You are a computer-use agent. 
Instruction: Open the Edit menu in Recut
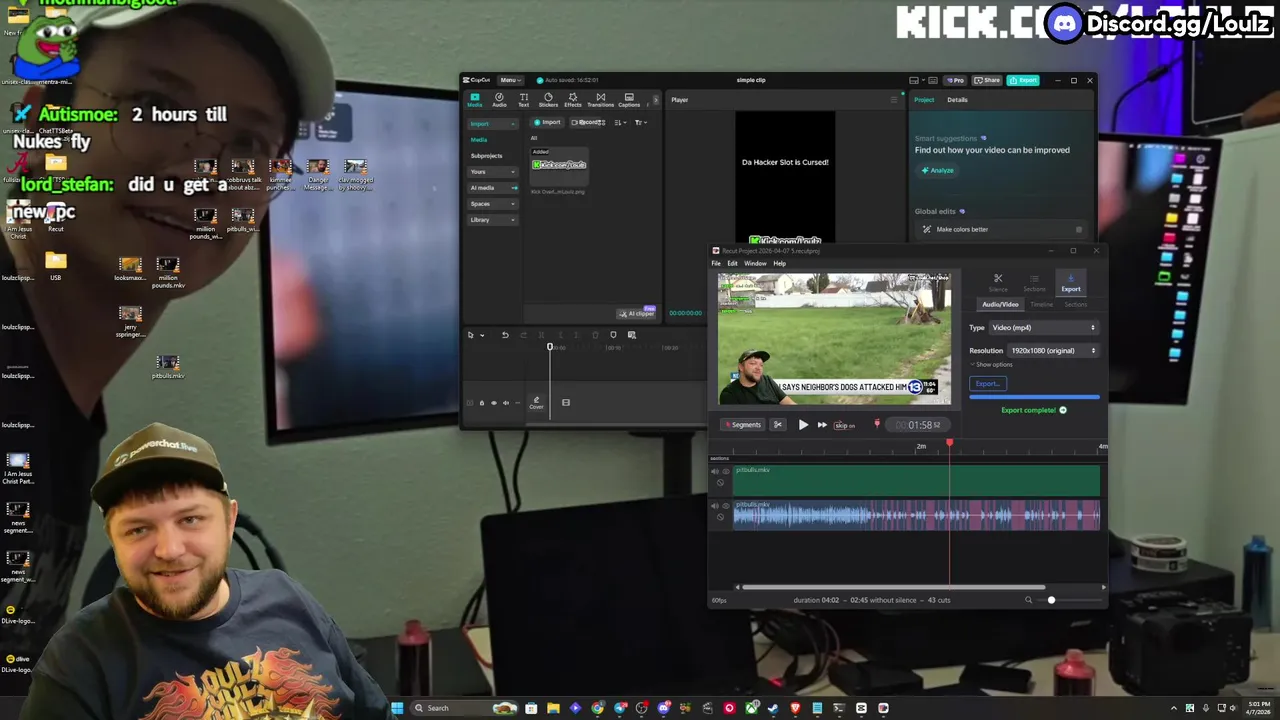pyautogui.click(x=732, y=264)
